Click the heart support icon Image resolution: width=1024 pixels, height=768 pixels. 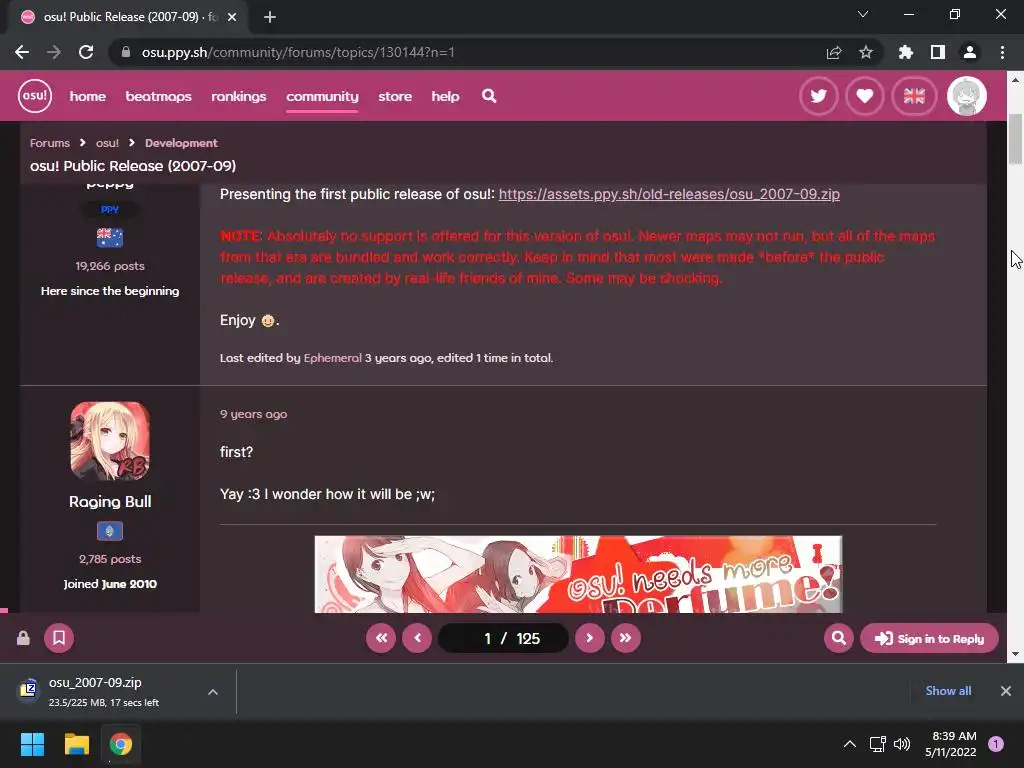pyautogui.click(x=865, y=96)
